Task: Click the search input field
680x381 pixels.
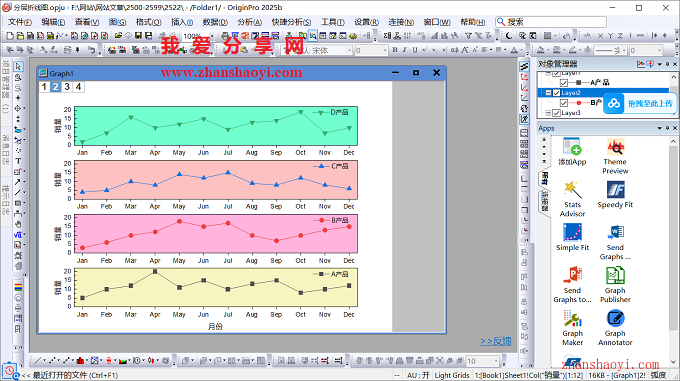Action: (551, 22)
